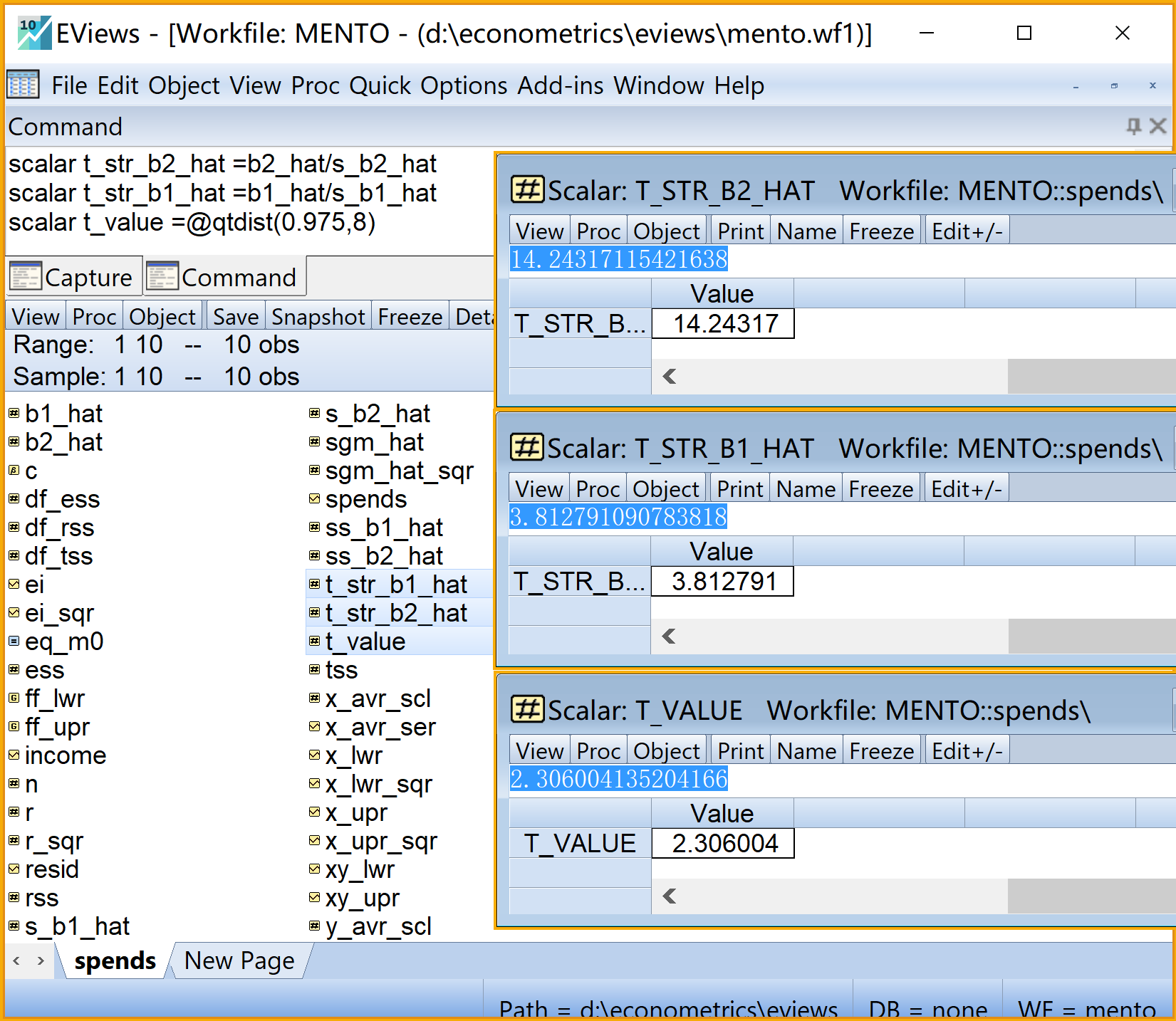Image resolution: width=1176 pixels, height=1021 pixels.
Task: Switch to the Capture tab
Action: (x=73, y=277)
